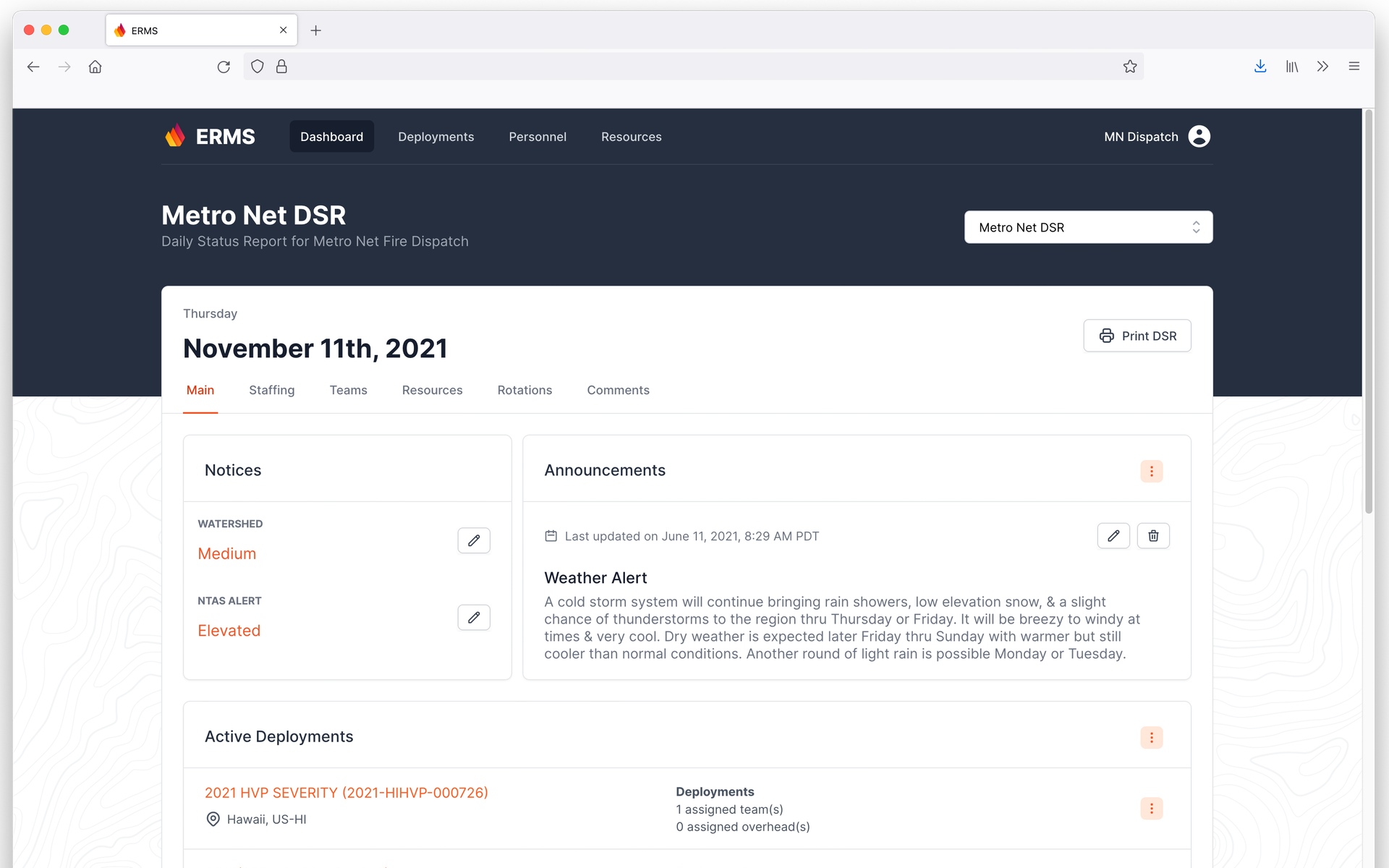Viewport: 1389px width, 868px height.
Task: Open a new browser tab
Action: (x=315, y=30)
